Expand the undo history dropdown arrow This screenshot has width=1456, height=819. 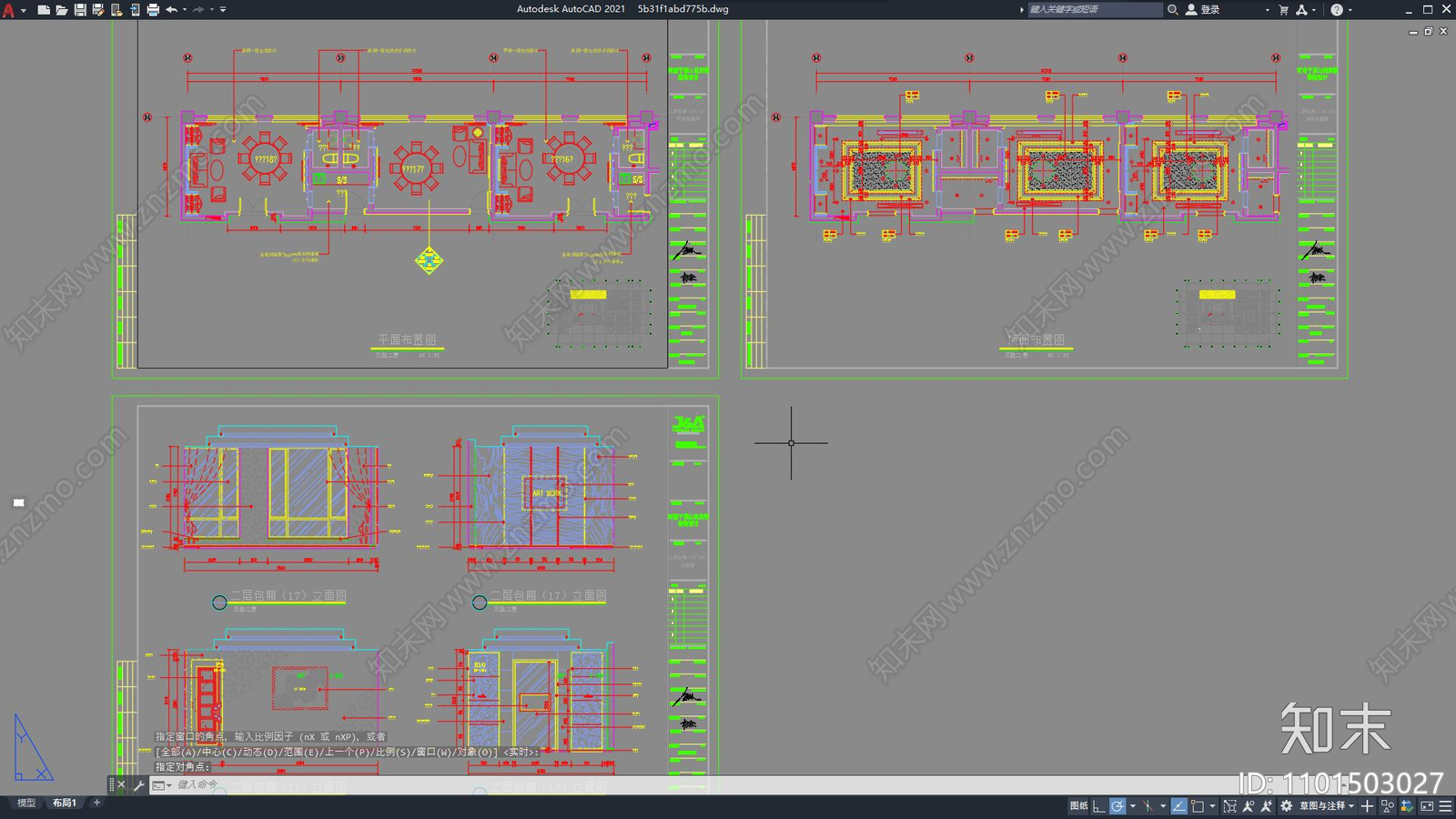185,9
